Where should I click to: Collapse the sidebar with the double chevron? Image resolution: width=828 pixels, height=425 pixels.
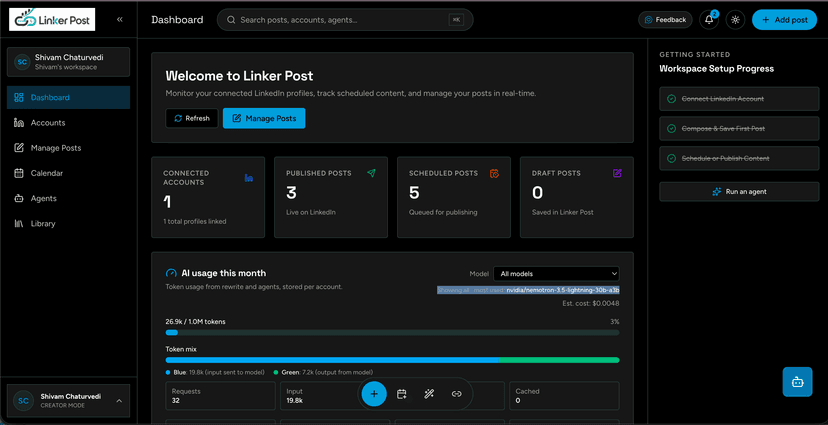[x=120, y=20]
